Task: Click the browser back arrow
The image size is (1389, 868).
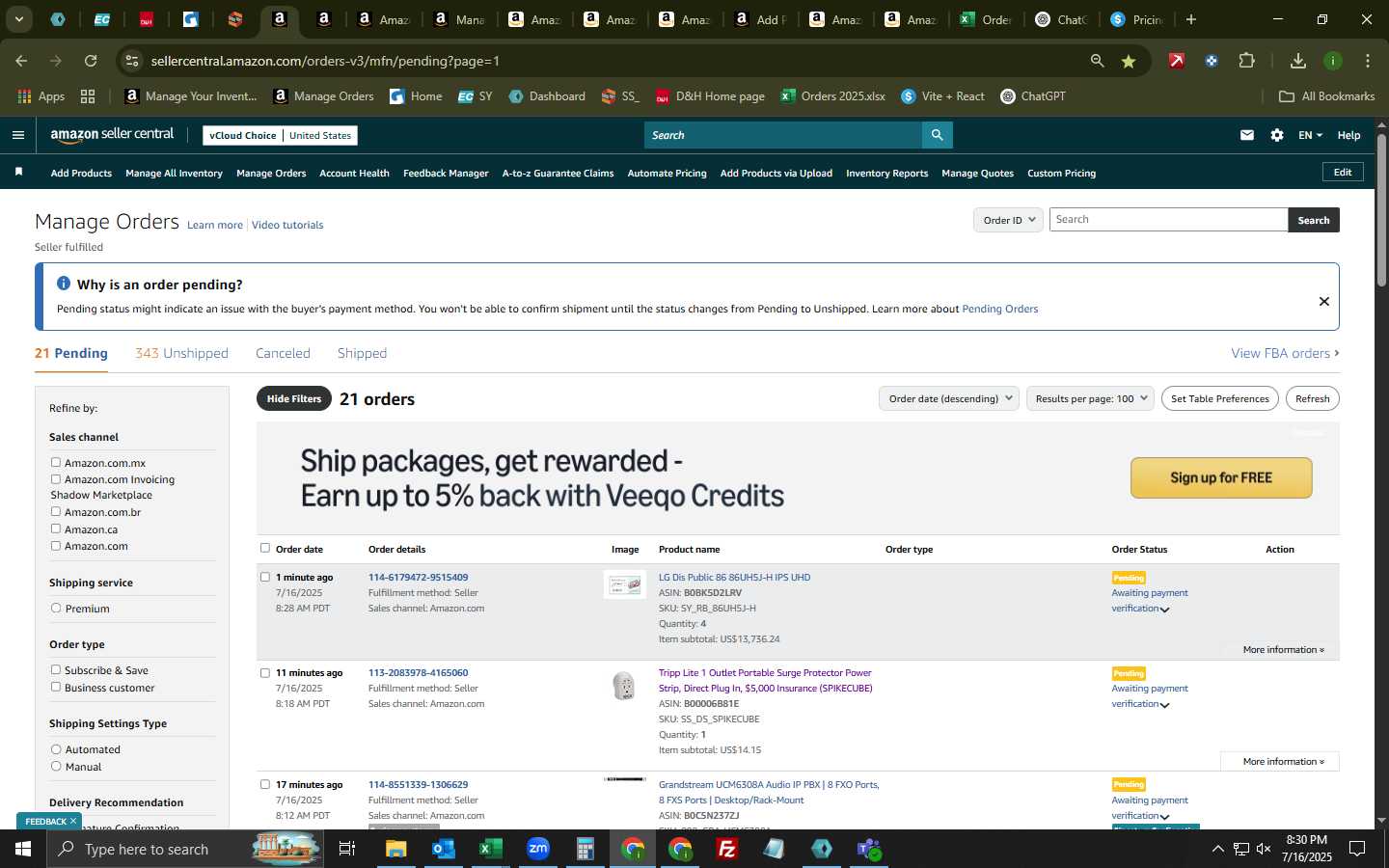Action: pyautogui.click(x=21, y=61)
